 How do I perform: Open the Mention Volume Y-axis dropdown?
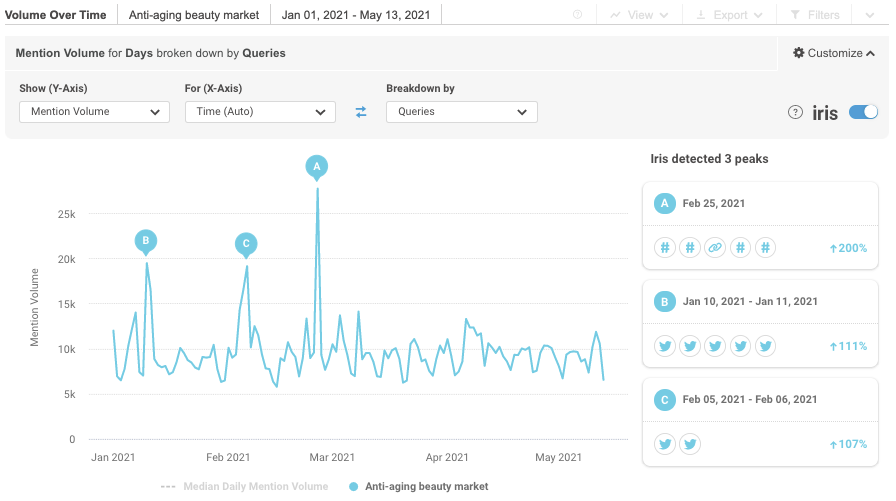tap(94, 112)
